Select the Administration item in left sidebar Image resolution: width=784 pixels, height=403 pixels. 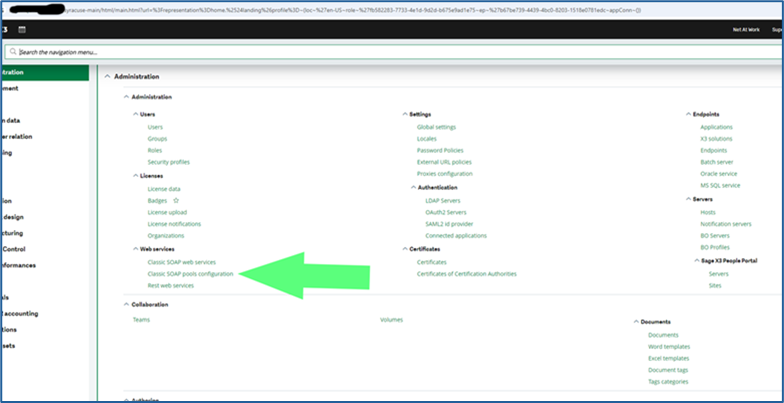(x=20, y=72)
